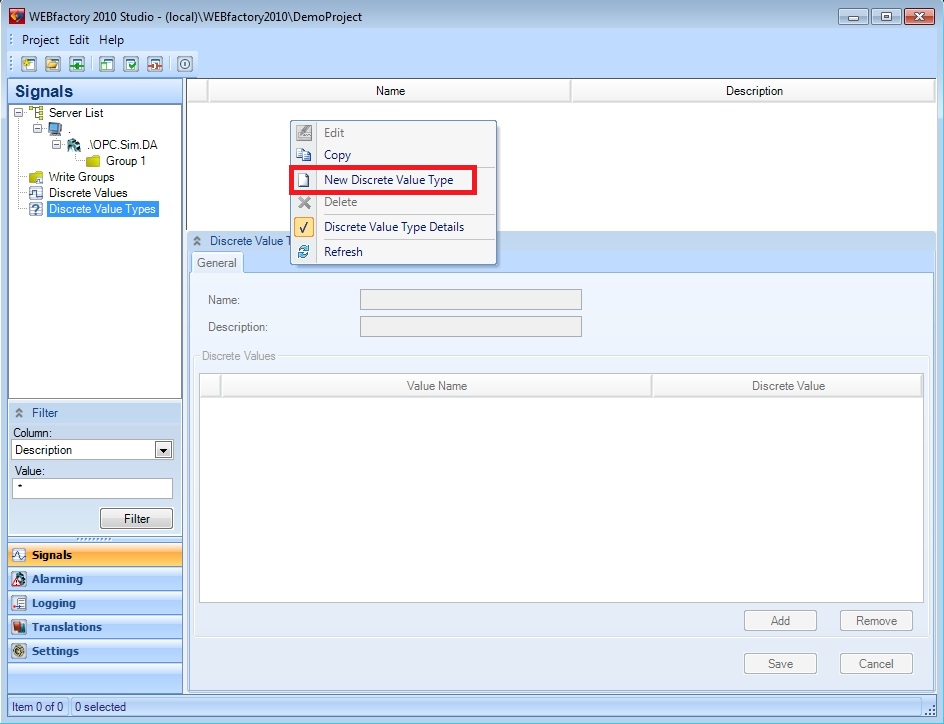Collapse the .\OPC.Sim.DA server node
Screen dimensions: 944x724
coord(57,145)
